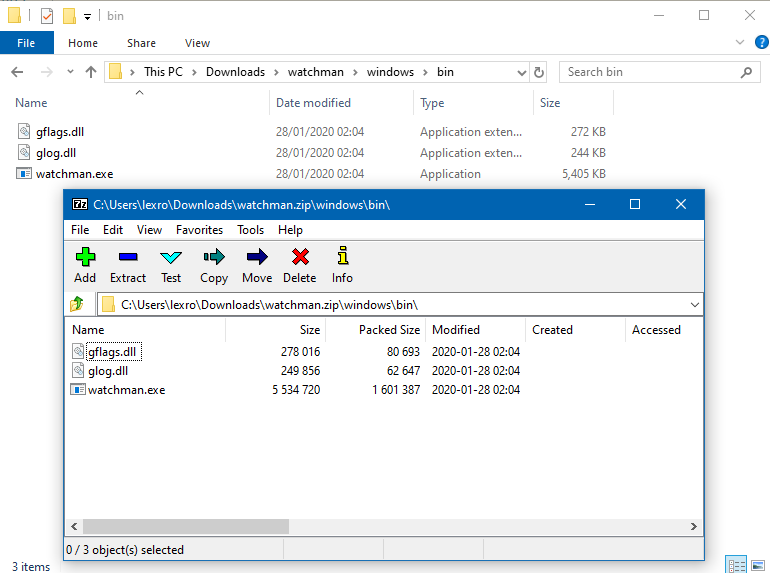This screenshot has height=573, width=770.
Task: Click watchman.exe icon in Explorer file list
Action: [24, 173]
